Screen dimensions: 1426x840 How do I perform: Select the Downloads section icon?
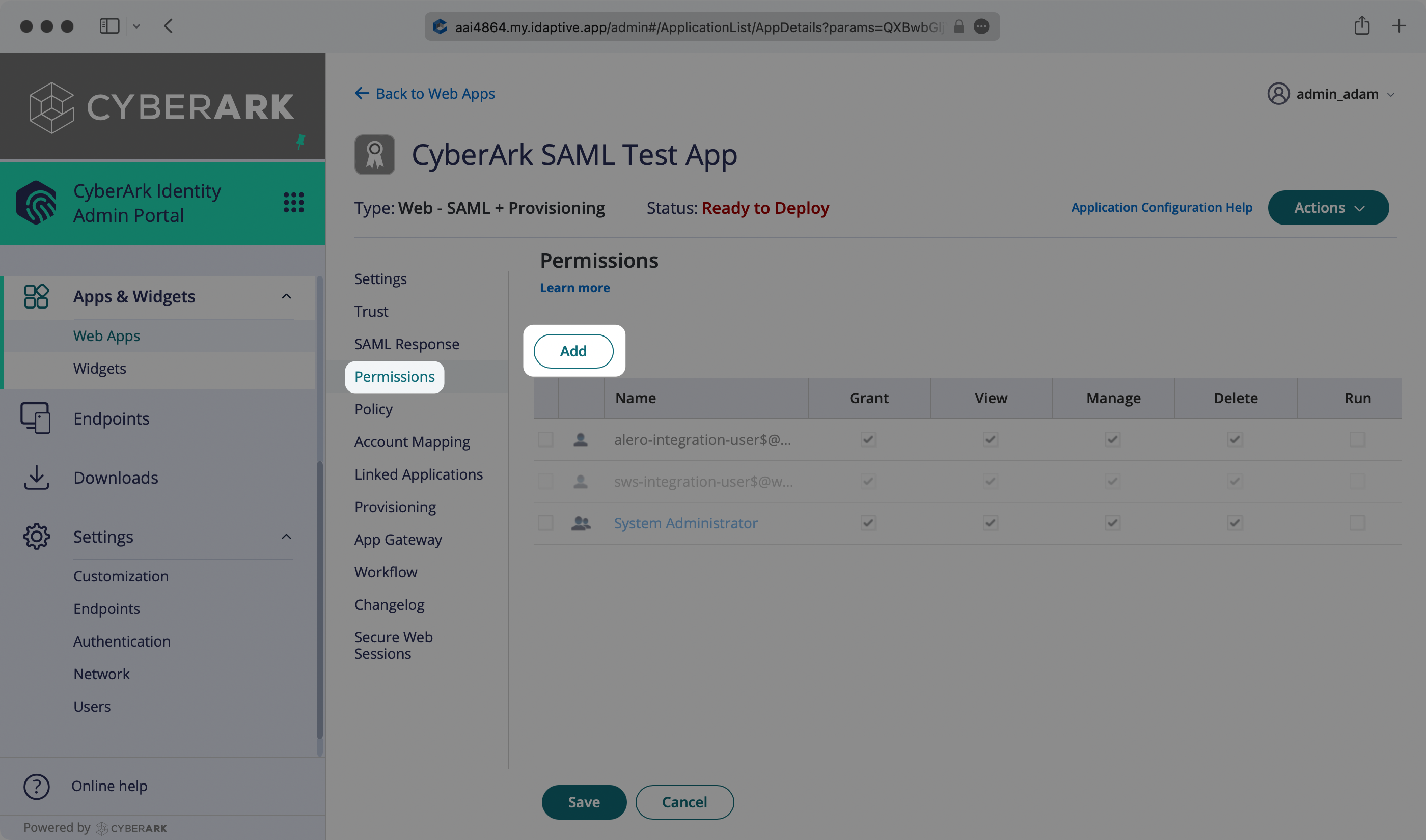point(36,478)
